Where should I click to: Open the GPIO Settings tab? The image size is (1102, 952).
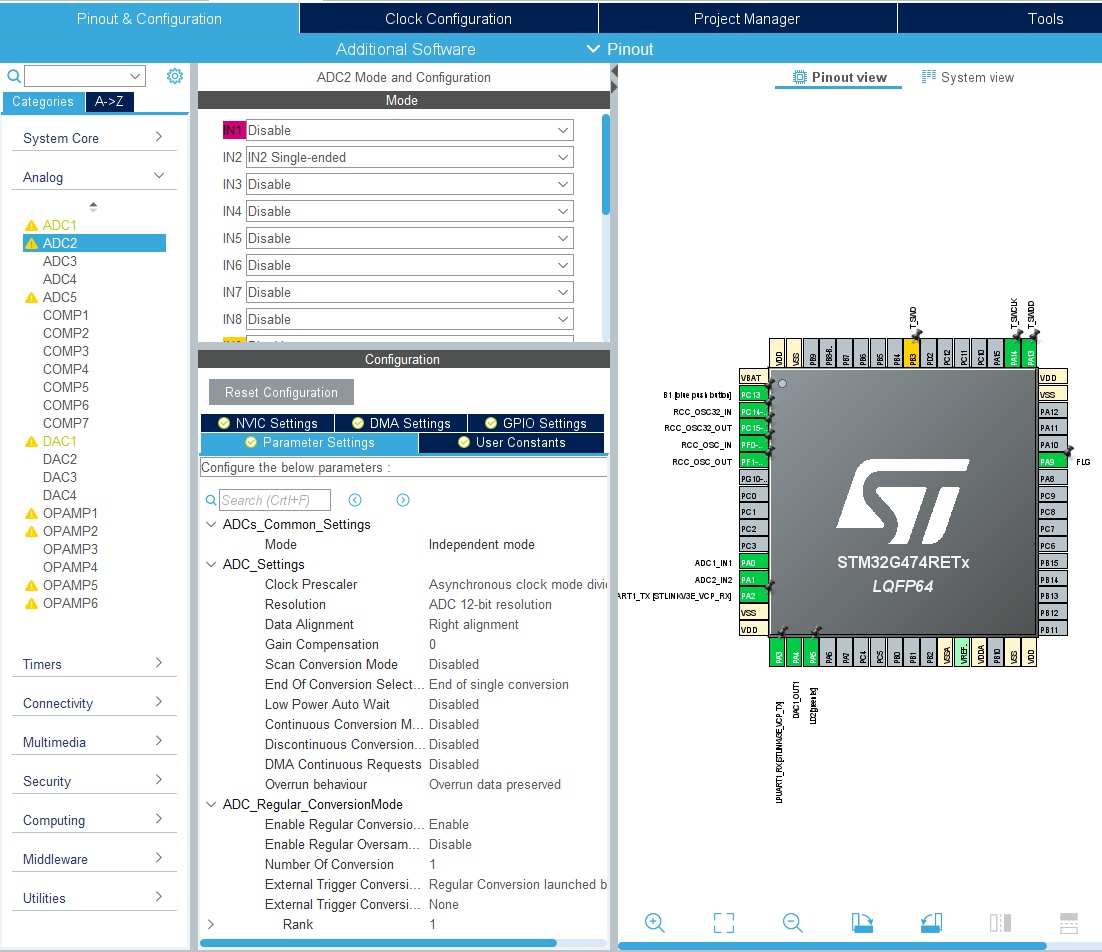tap(536, 423)
